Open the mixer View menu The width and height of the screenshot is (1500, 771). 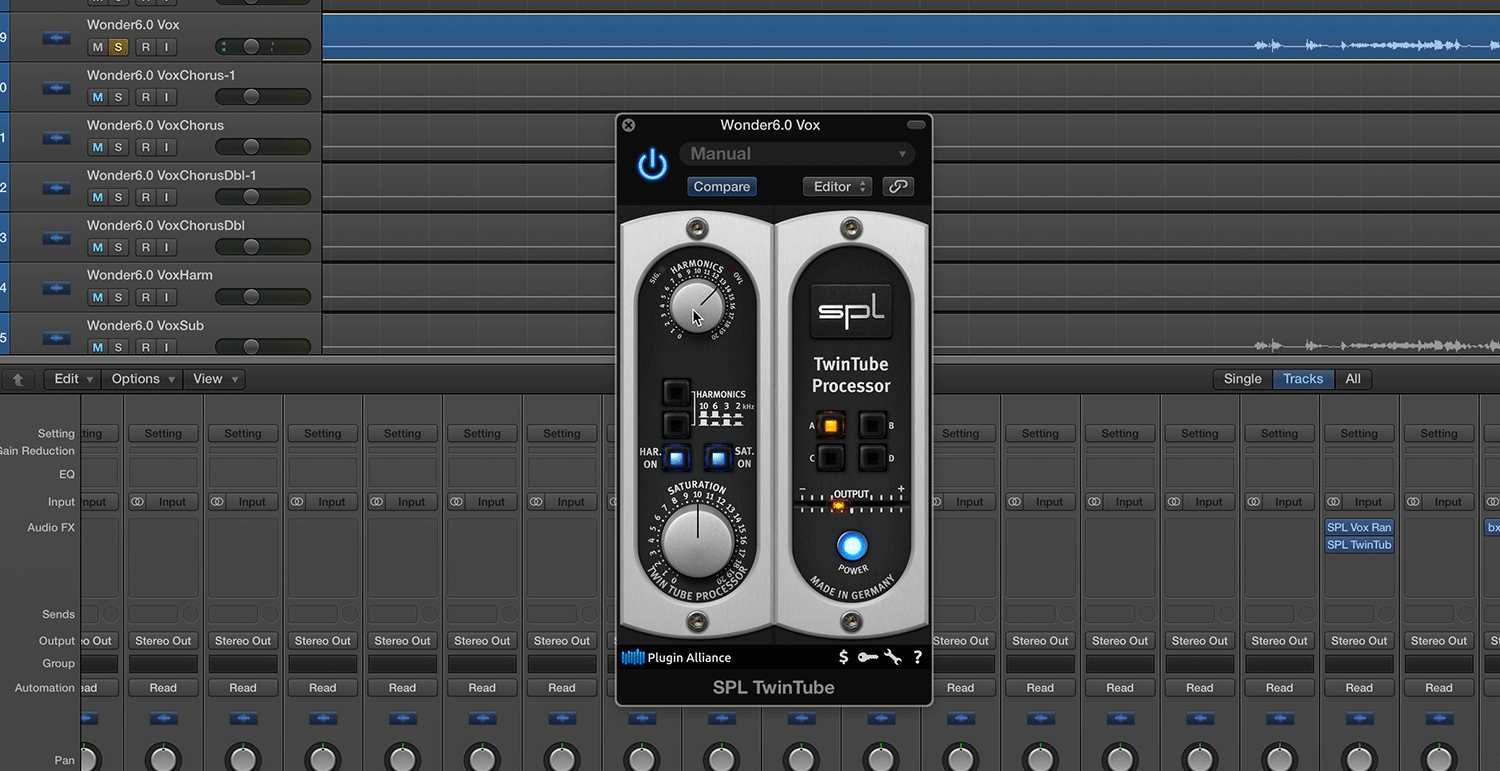pyautogui.click(x=215, y=379)
